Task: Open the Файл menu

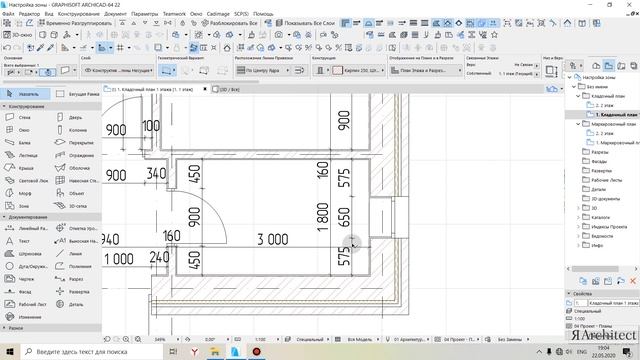Action: pos(8,14)
